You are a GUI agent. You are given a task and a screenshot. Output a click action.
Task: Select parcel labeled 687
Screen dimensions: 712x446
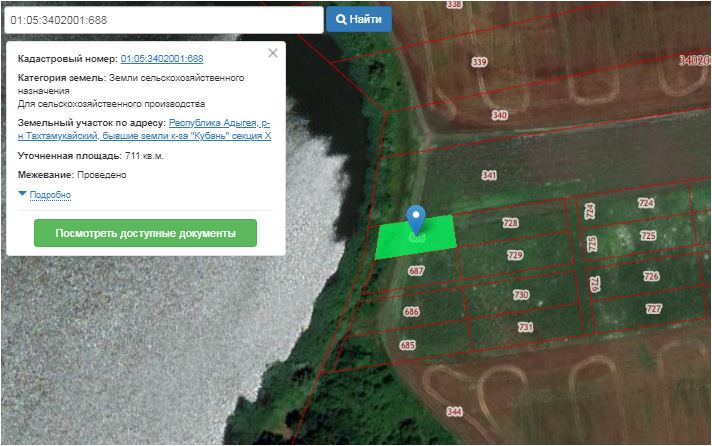tap(417, 271)
